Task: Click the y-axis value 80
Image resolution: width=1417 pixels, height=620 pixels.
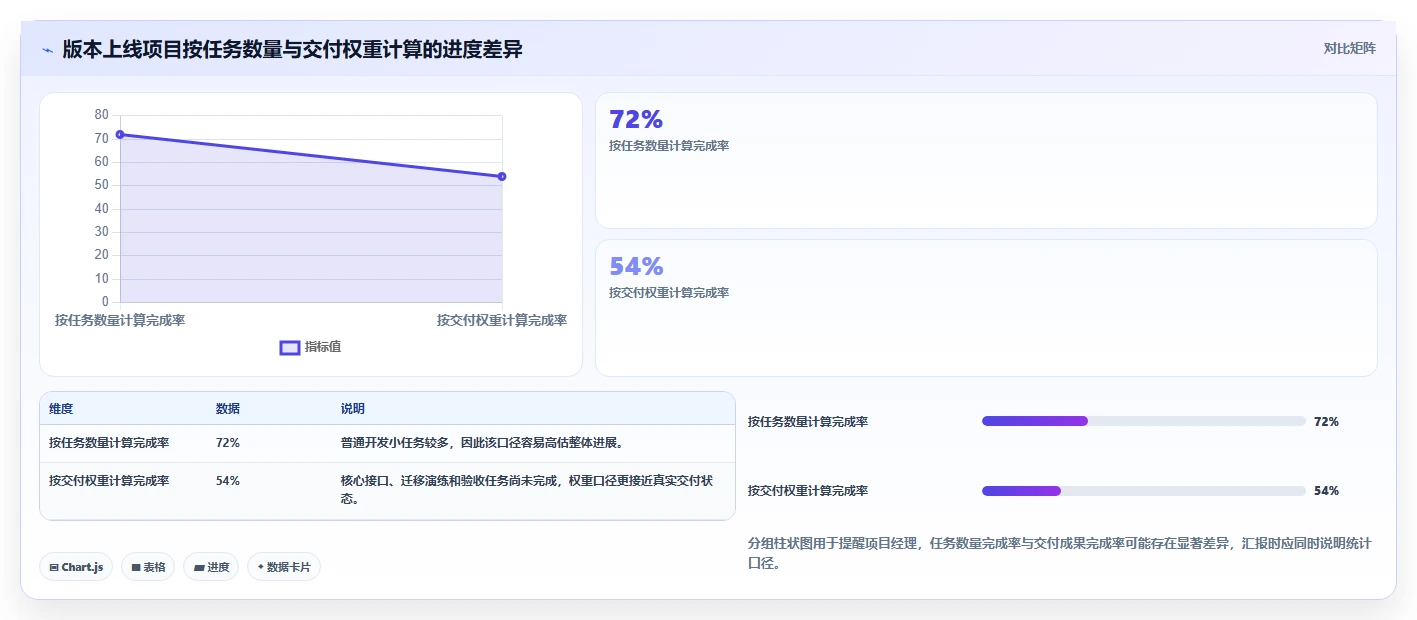Action: (102, 115)
